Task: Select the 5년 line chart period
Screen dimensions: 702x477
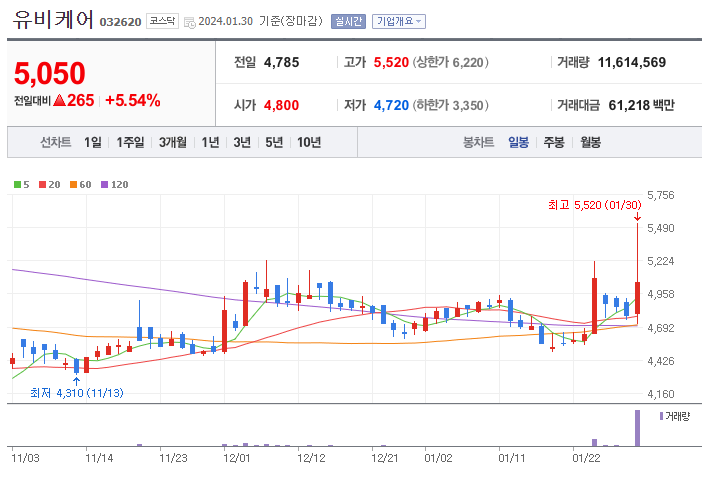Action: click(x=274, y=142)
